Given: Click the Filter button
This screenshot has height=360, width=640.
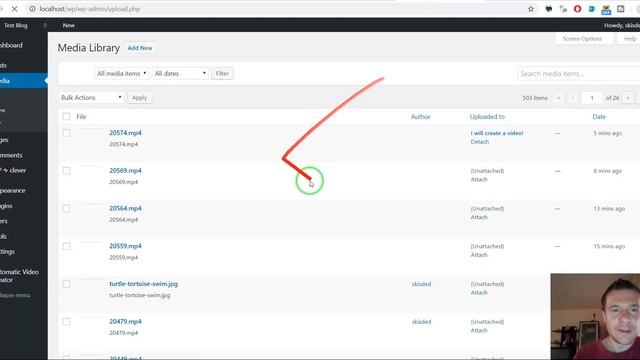Looking at the screenshot, I should [x=222, y=73].
